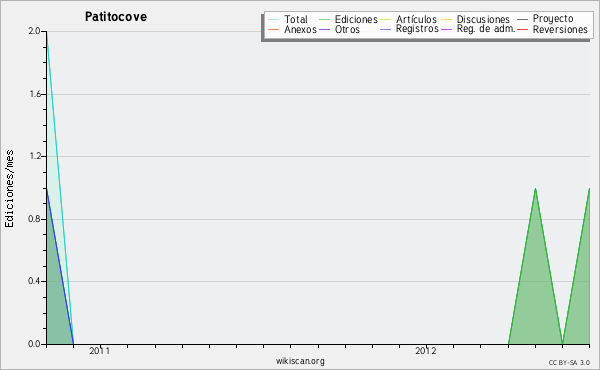The height and width of the screenshot is (370, 600).
Task: Click the wikiscan.org text
Action: coord(300,361)
